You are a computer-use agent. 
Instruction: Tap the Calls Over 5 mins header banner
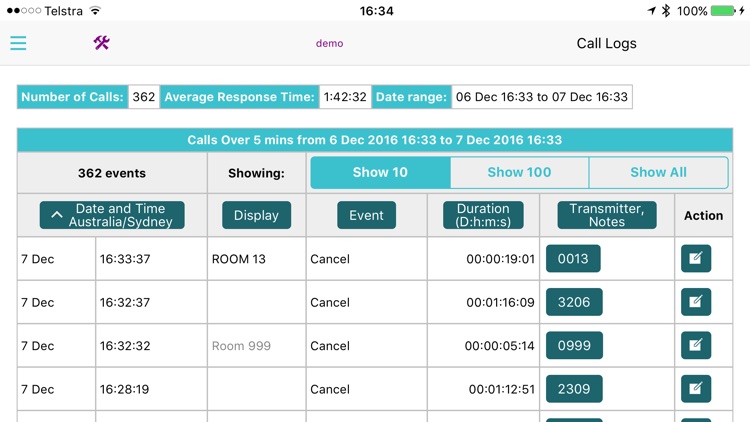[x=375, y=140]
